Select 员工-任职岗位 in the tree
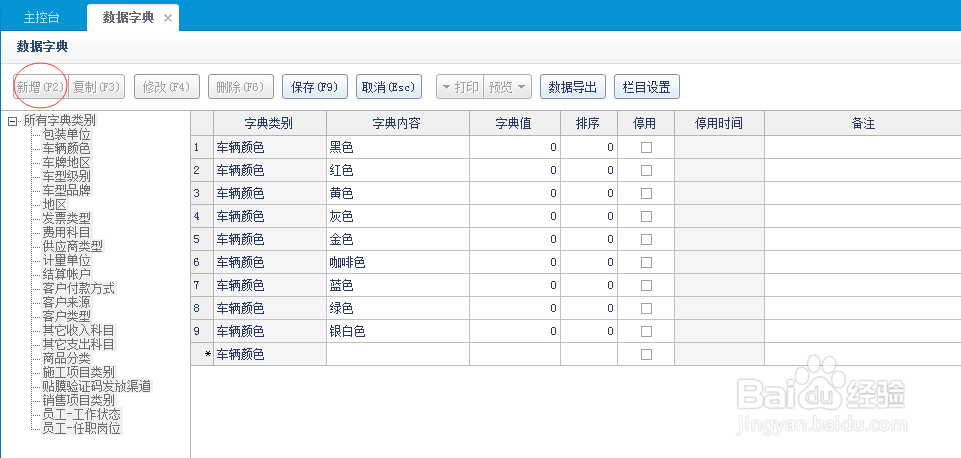 tap(82, 428)
